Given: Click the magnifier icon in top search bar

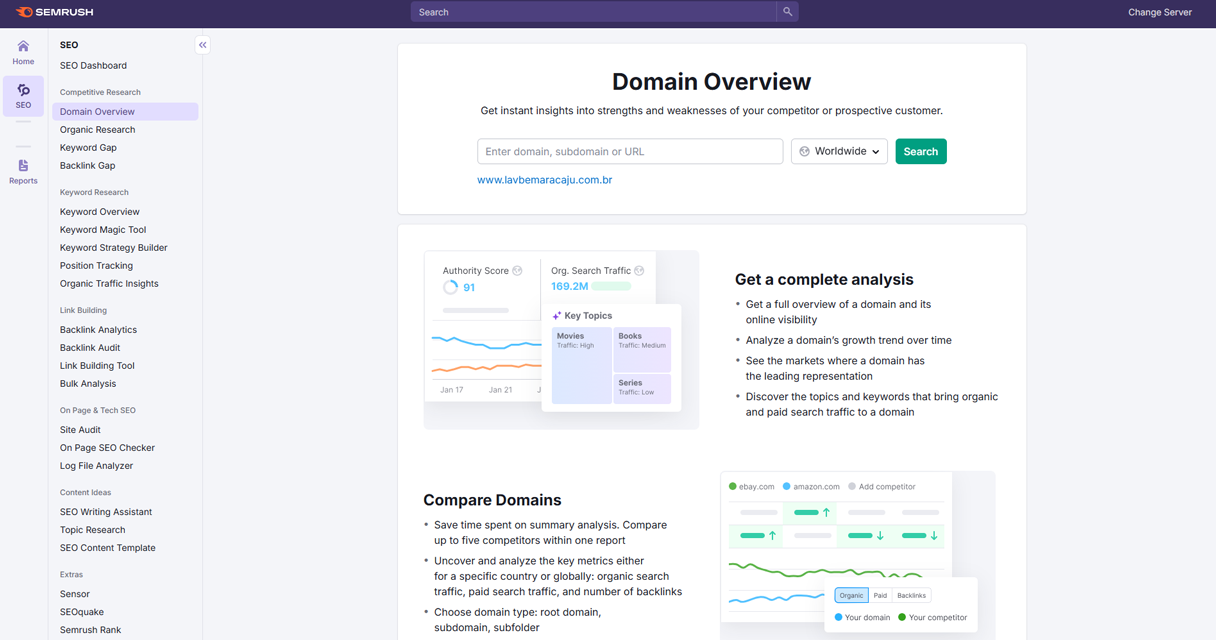Looking at the screenshot, I should pyautogui.click(x=787, y=12).
